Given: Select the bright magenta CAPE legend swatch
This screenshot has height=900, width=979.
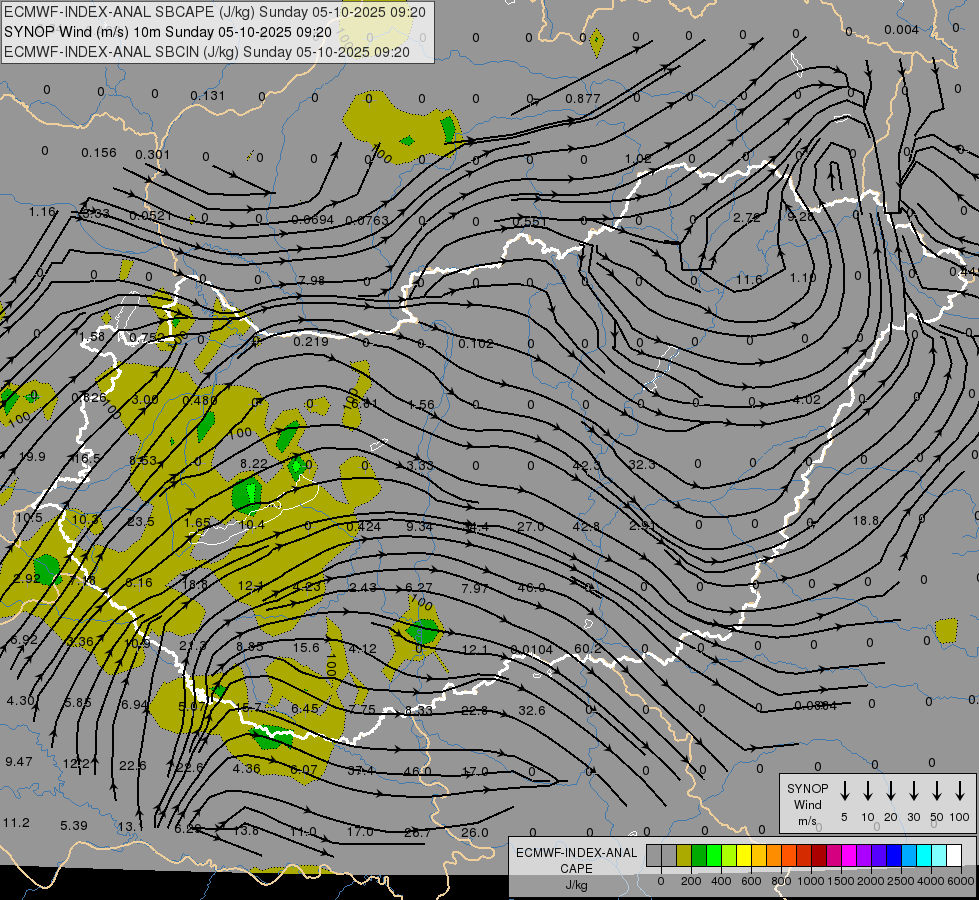Looking at the screenshot, I should pos(849,855).
